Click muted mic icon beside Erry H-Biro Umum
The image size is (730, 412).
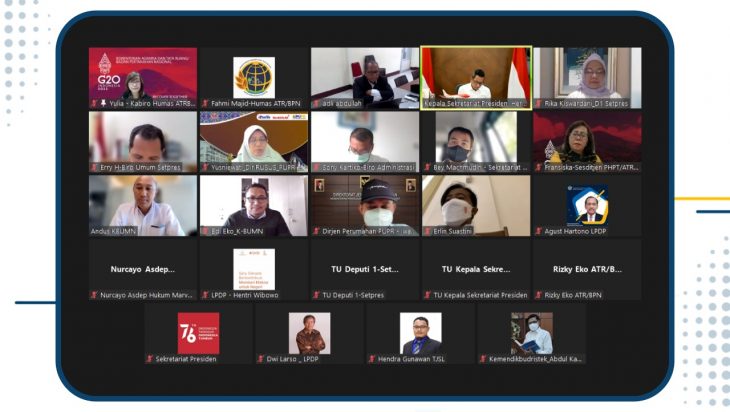(95, 167)
